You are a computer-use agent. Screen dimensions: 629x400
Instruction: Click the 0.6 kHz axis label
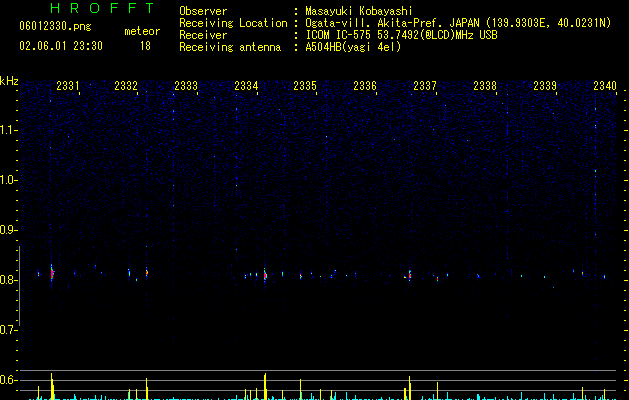pyautogui.click(x=9, y=380)
